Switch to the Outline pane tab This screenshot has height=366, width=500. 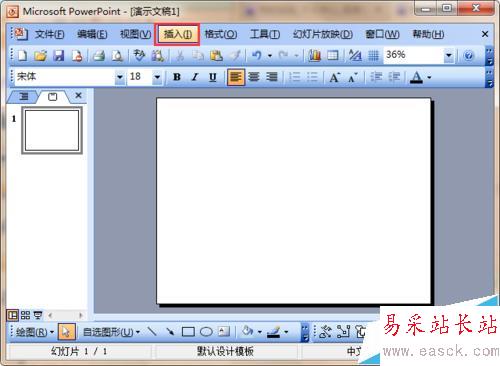click(23, 97)
